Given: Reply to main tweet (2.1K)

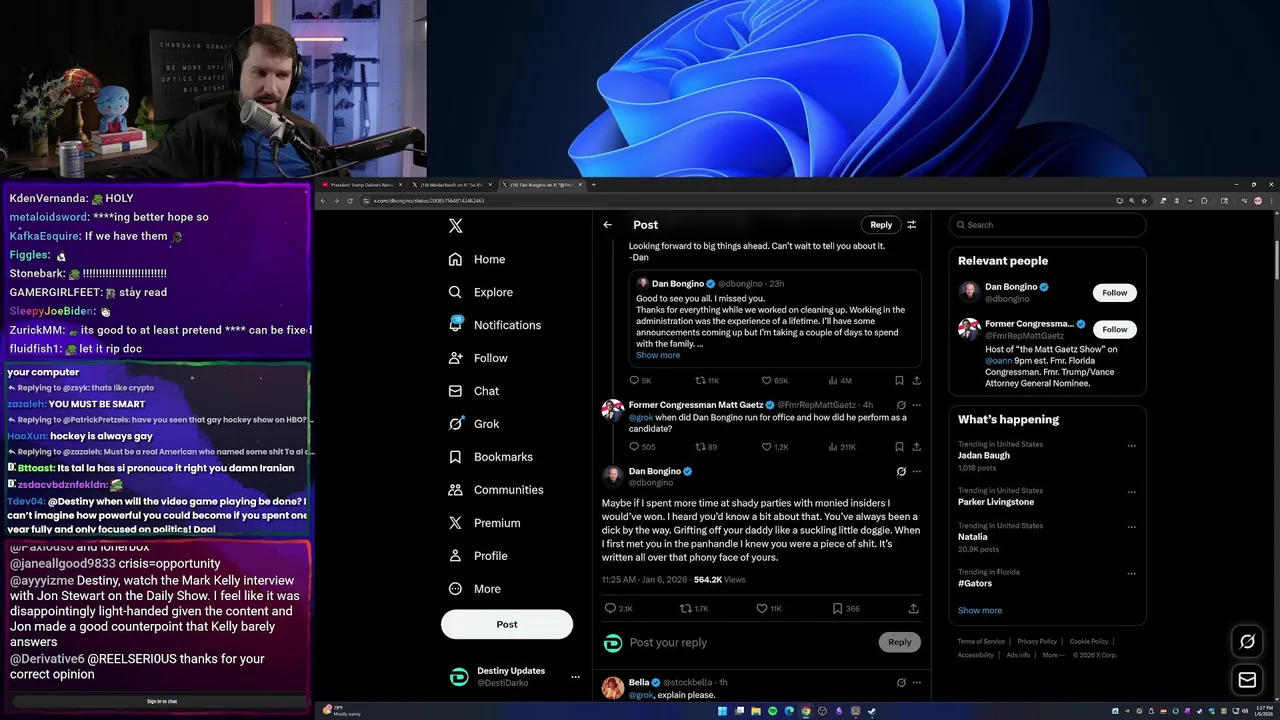Looking at the screenshot, I should click(x=618, y=608).
